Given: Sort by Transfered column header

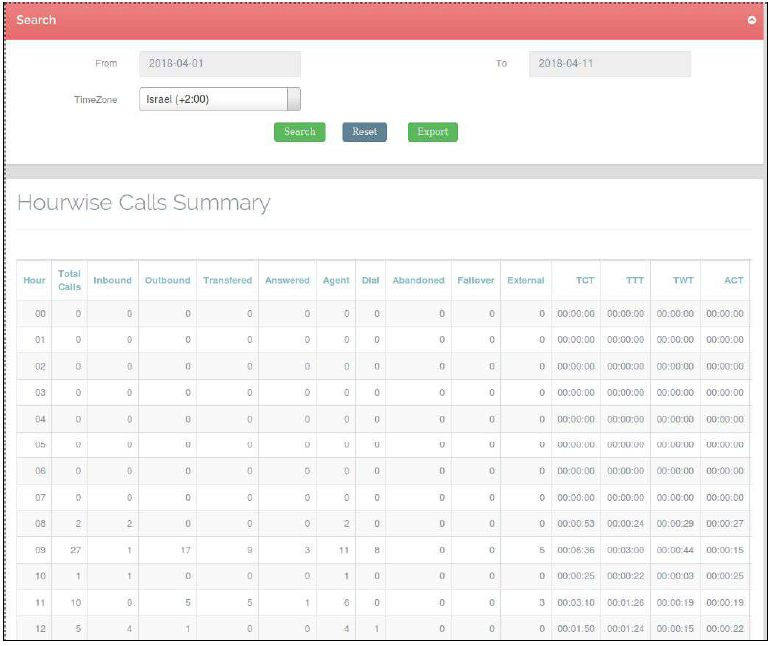Looking at the screenshot, I should [x=227, y=280].
